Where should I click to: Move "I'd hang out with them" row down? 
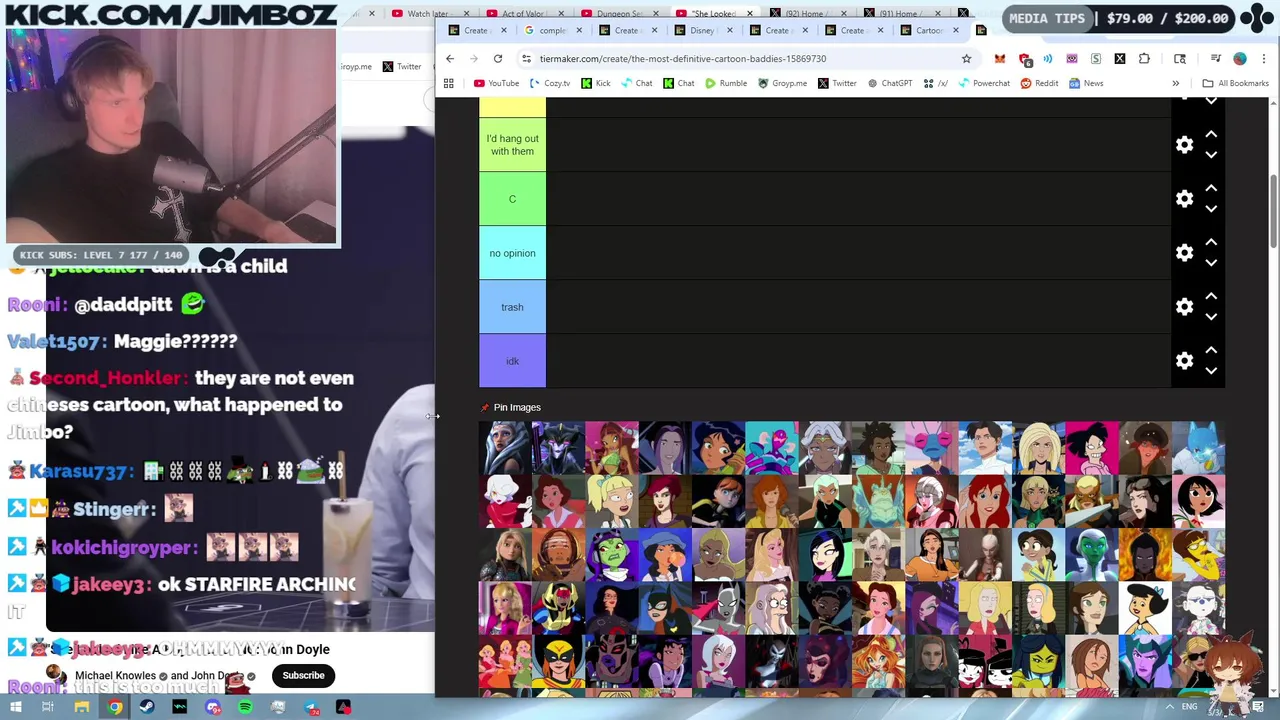tap(1211, 155)
